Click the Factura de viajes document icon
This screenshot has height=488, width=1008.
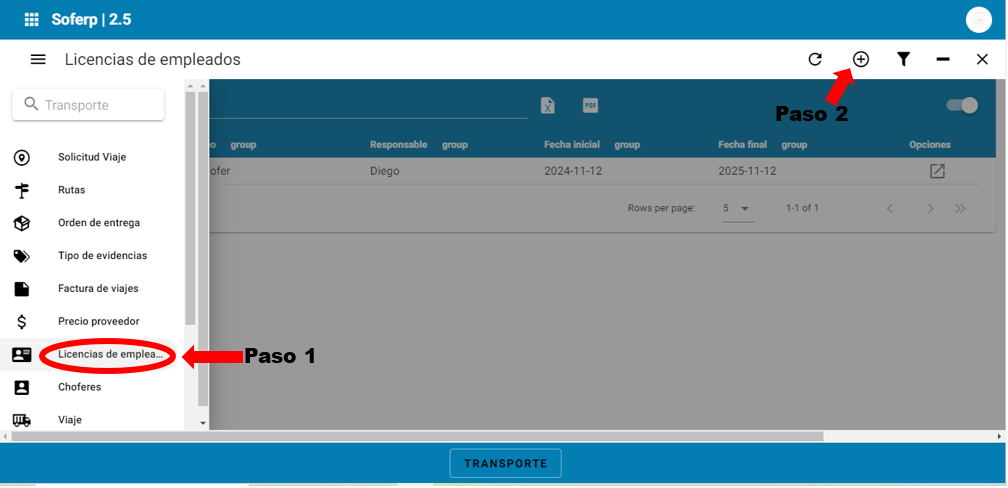(x=22, y=289)
